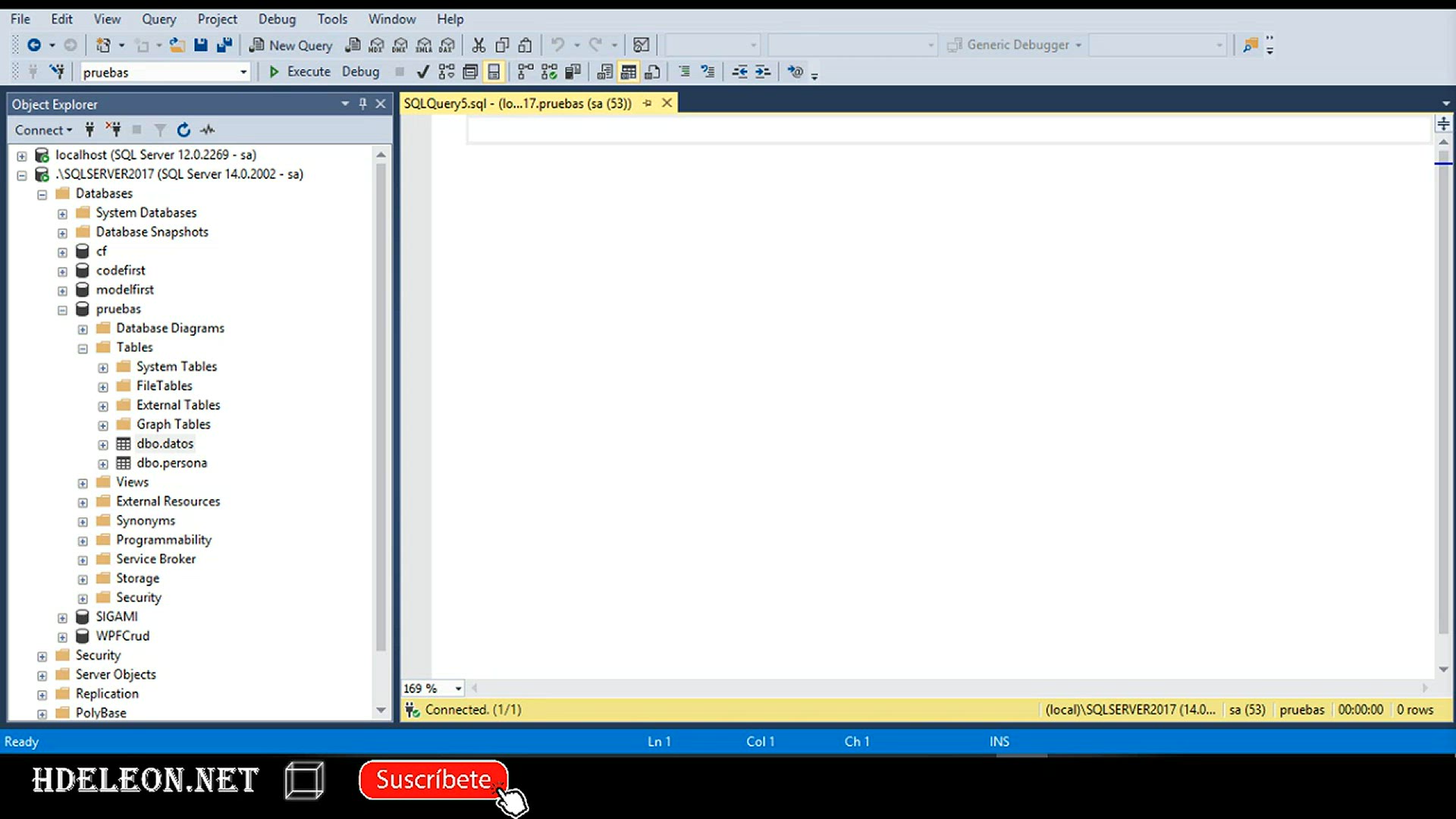1456x819 pixels.
Task: Click the Copy icon
Action: tap(502, 45)
